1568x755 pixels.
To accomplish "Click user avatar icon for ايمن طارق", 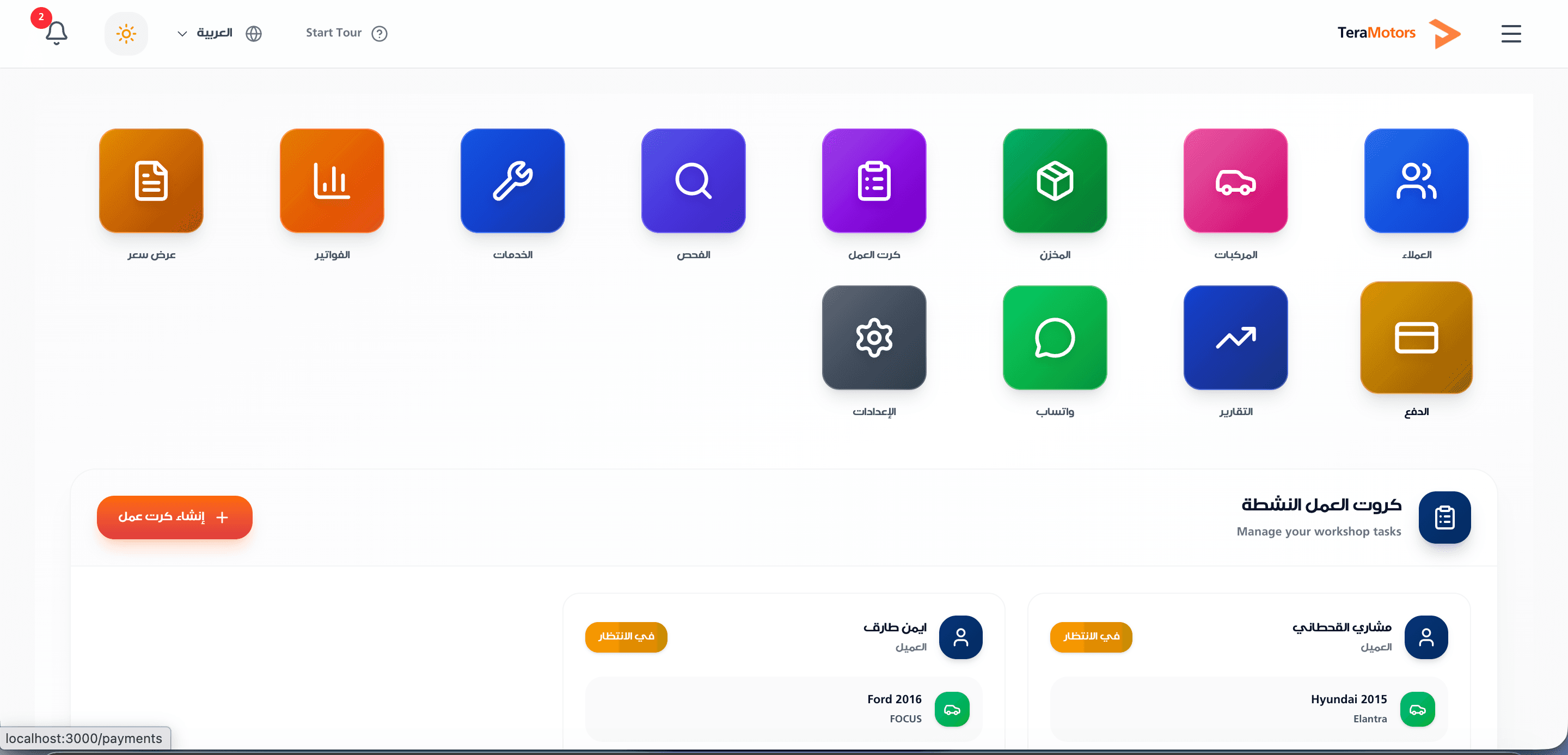I will 960,637.
